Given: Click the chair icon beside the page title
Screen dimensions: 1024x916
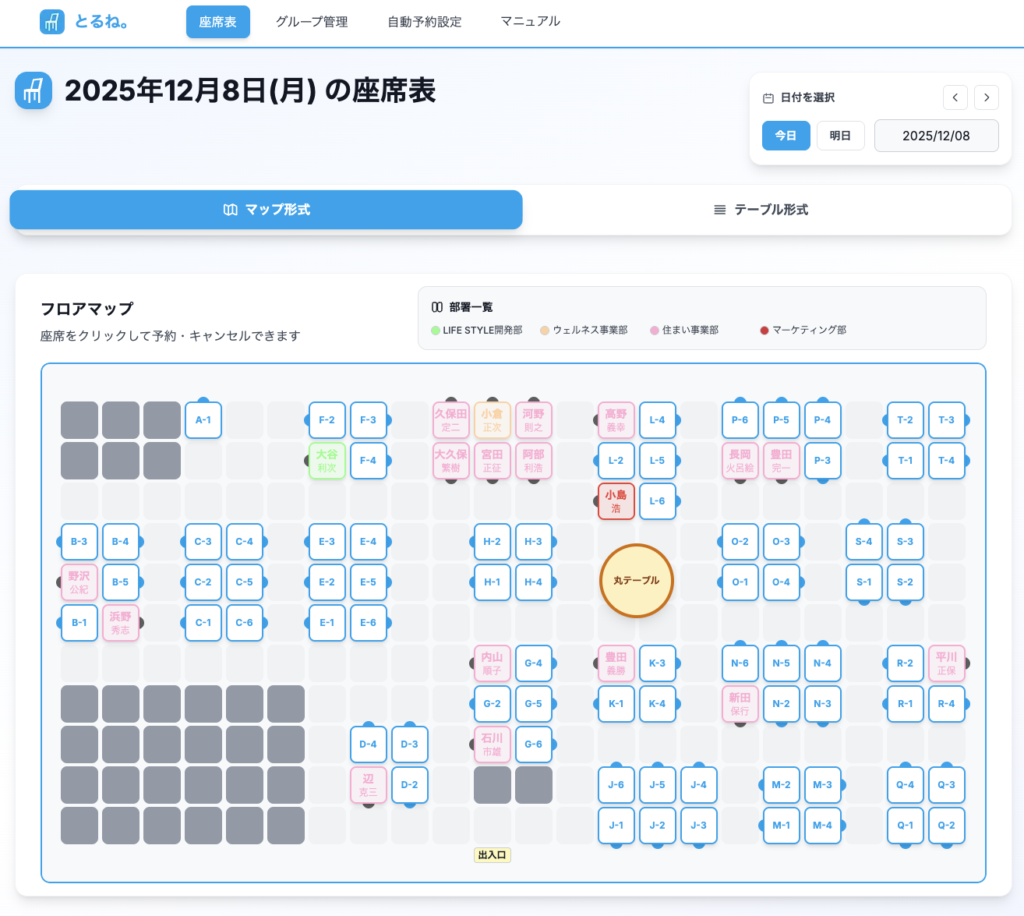Looking at the screenshot, I should [x=33, y=91].
